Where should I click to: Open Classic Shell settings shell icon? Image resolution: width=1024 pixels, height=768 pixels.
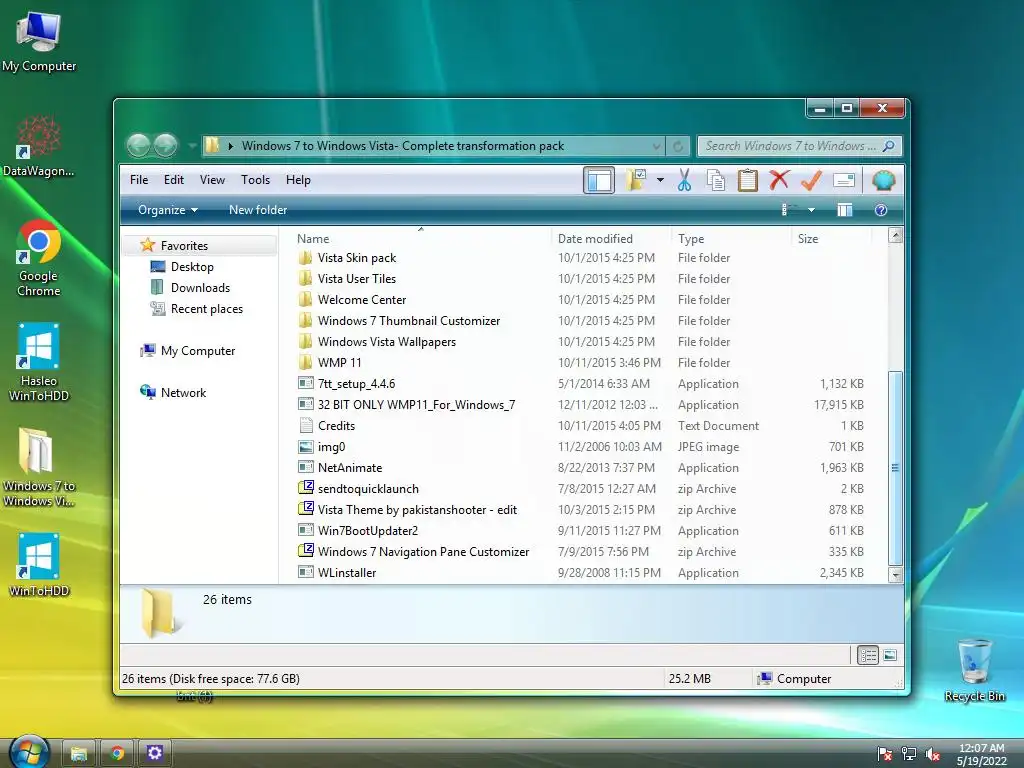(883, 180)
